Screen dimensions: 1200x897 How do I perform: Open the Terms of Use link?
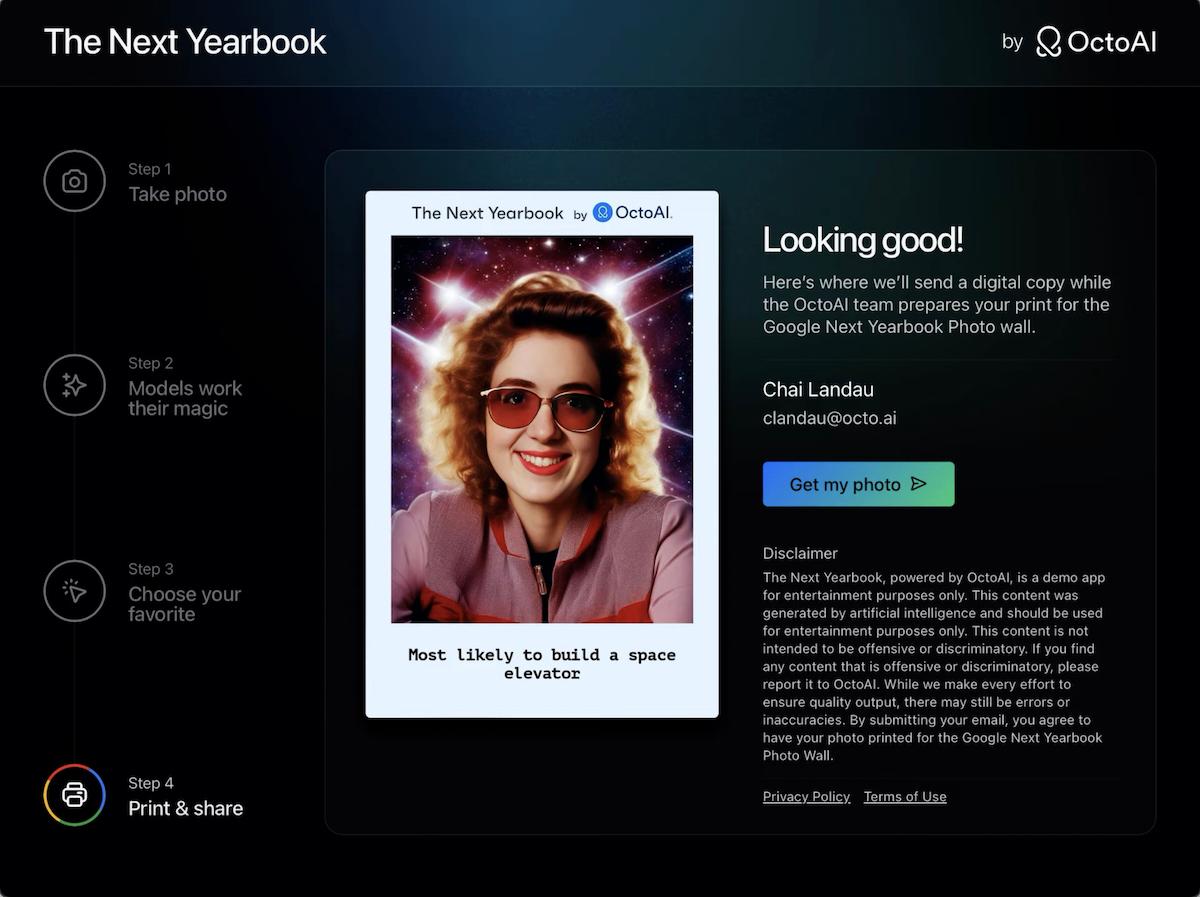pyautogui.click(x=904, y=796)
